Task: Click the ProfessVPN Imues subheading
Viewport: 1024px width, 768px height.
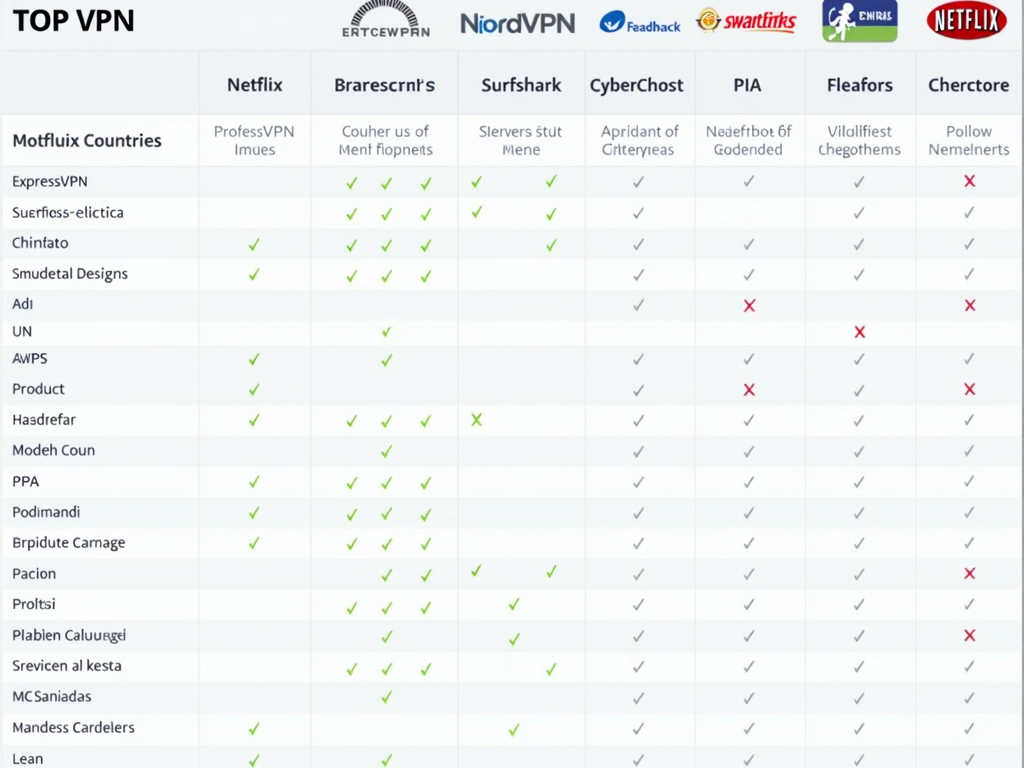Action: click(254, 140)
